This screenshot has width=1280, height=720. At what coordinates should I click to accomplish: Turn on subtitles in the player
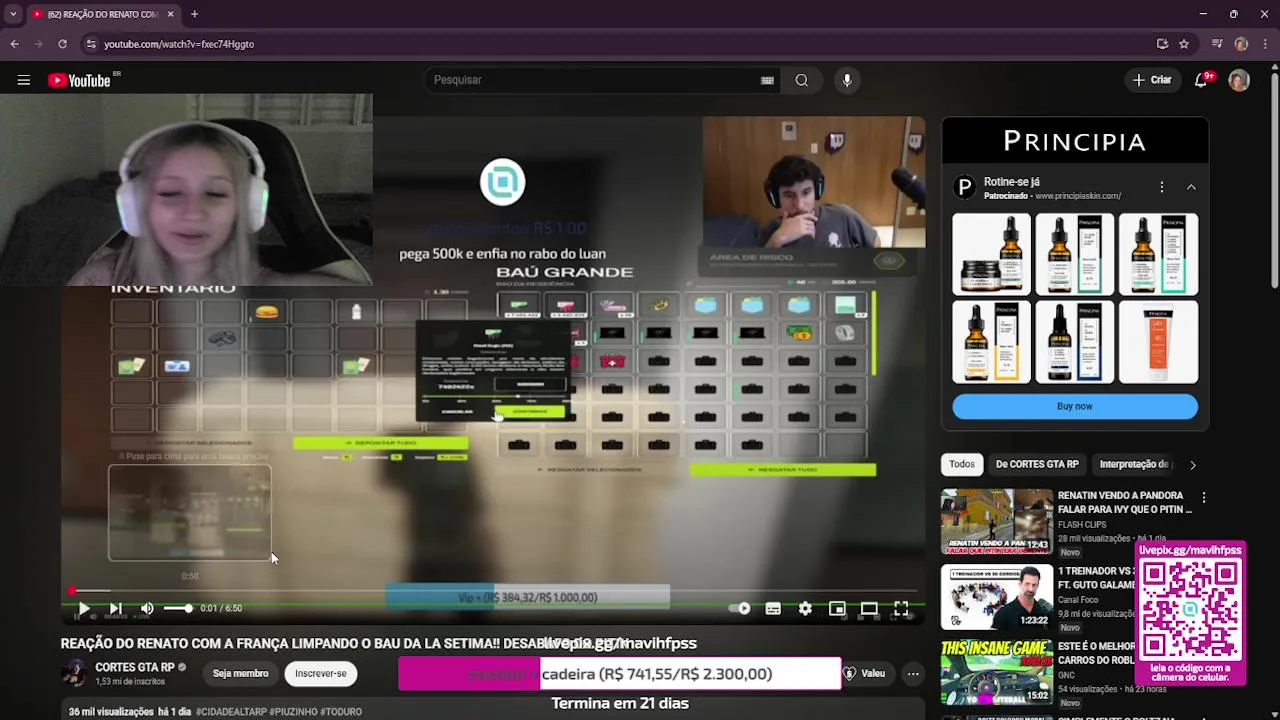[x=773, y=608]
